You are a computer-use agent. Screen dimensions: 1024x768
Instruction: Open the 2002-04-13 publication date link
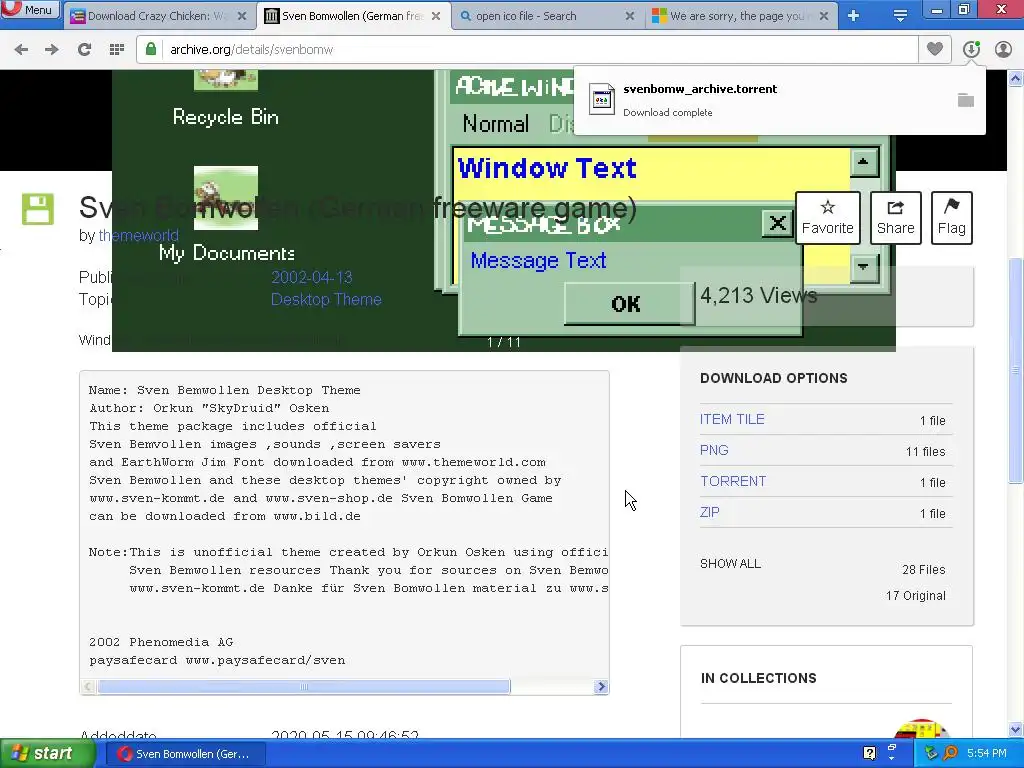[312, 277]
